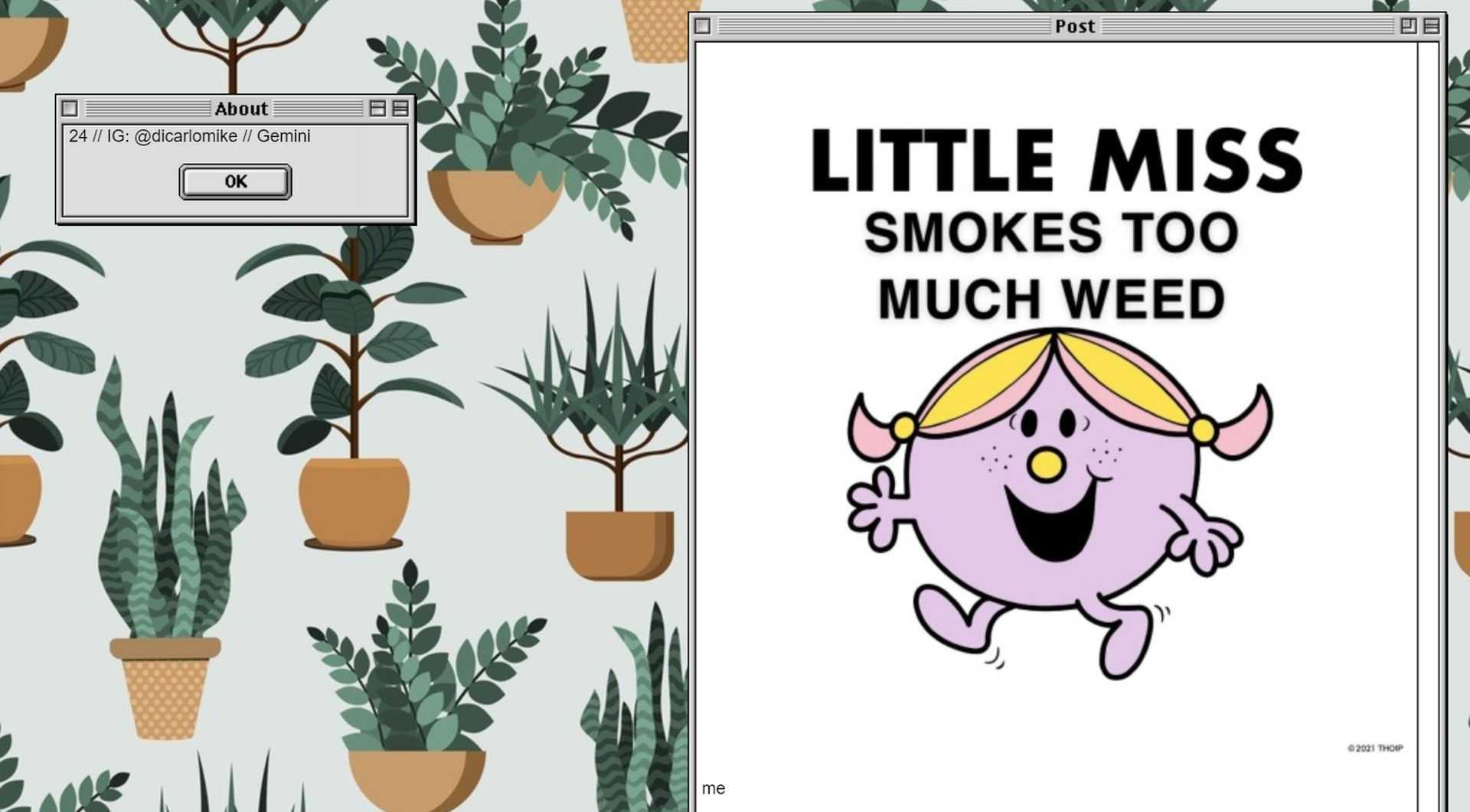Open the Little Miss Smokes Too Much Weed image
The height and width of the screenshot is (812, 1470).
pyautogui.click(x=1057, y=404)
